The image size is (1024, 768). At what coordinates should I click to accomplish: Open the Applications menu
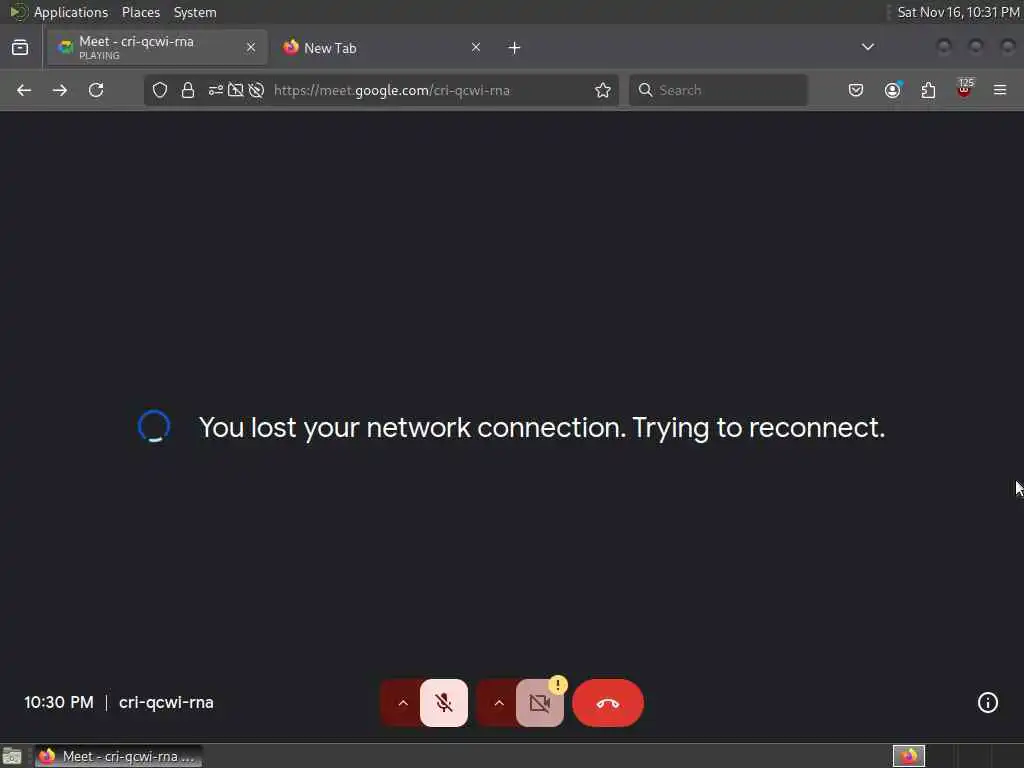click(71, 12)
